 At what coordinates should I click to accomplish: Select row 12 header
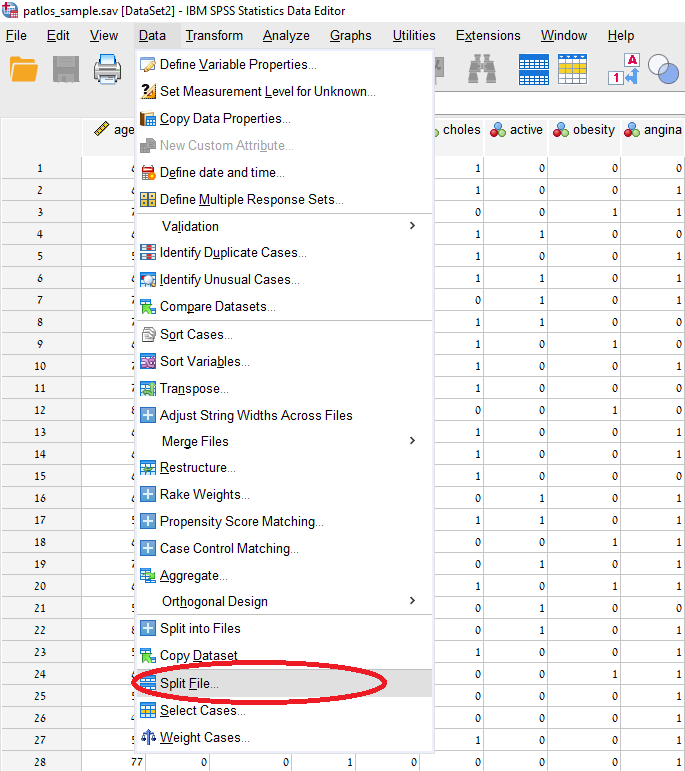click(40, 410)
